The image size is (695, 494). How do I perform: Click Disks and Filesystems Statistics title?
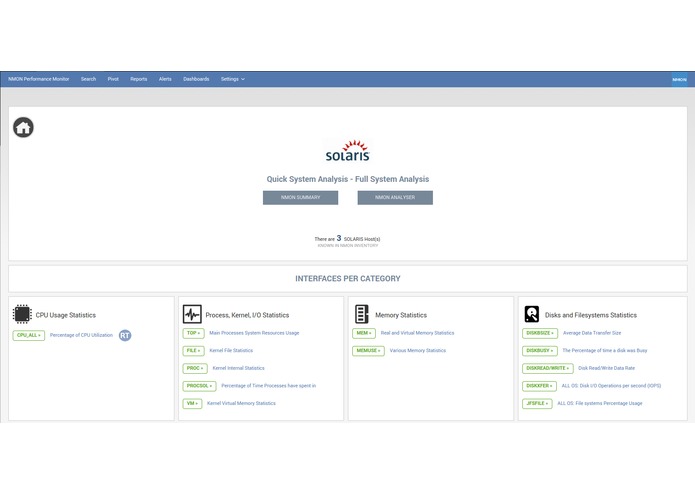[591, 315]
